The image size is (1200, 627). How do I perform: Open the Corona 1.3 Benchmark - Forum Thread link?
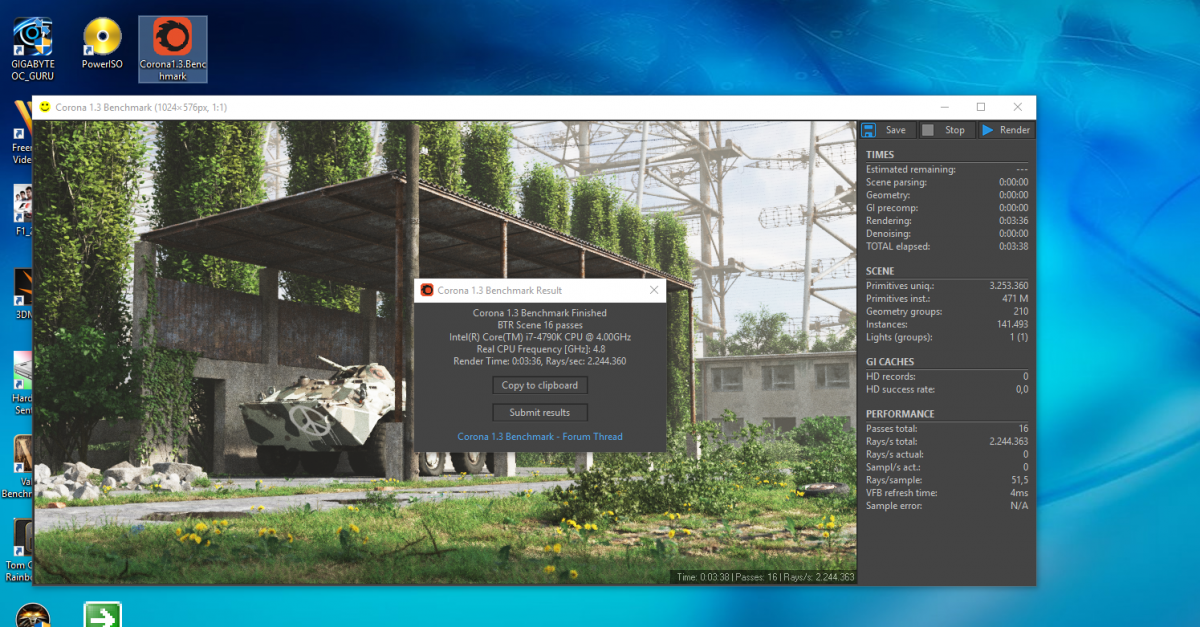click(540, 436)
